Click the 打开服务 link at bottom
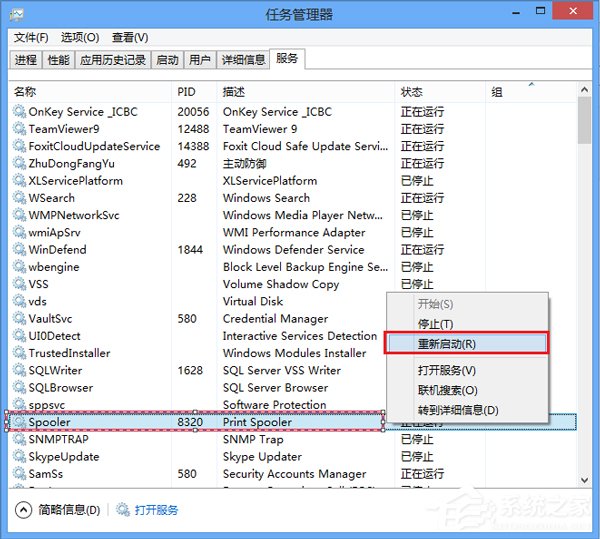This screenshot has width=600, height=539. point(156,510)
